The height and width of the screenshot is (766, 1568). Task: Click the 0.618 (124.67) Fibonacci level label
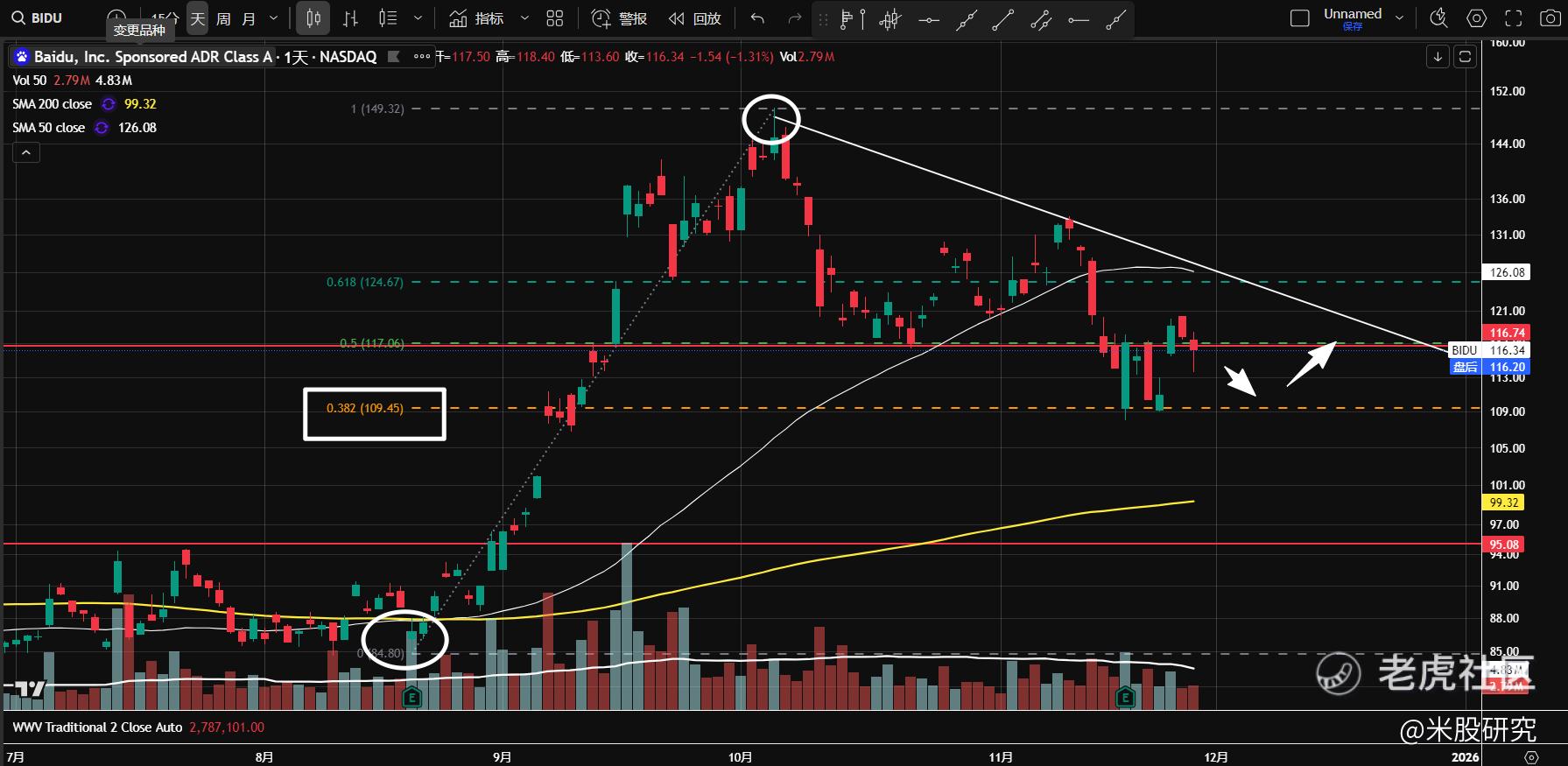[365, 283]
